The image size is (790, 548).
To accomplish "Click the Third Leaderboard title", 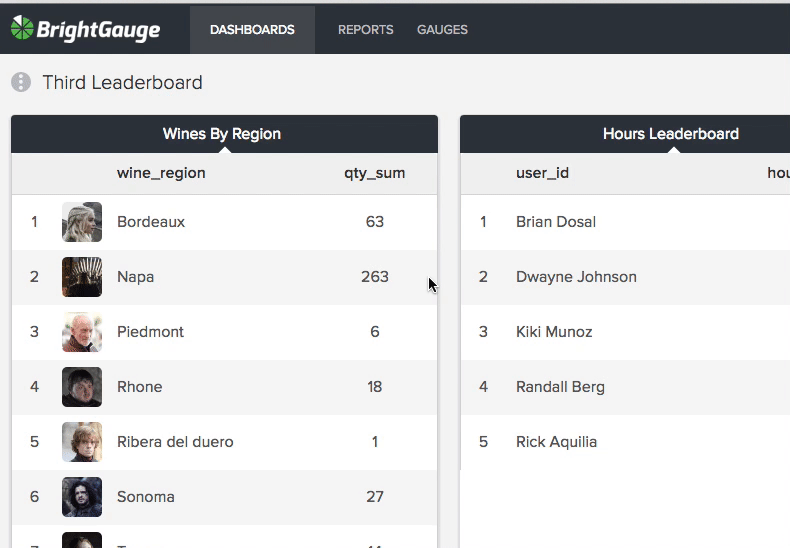I will (x=122, y=83).
